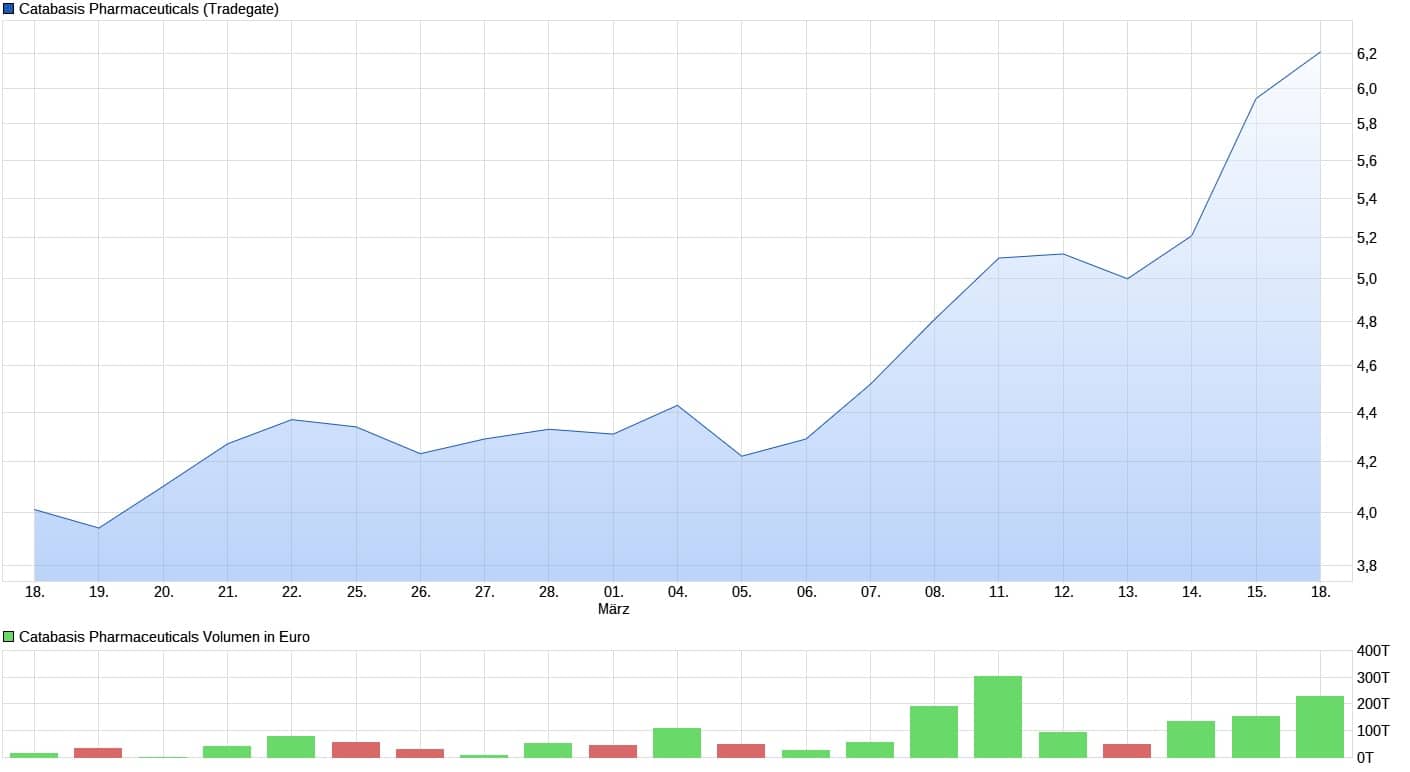Click the price line local peak on the 04th
The image size is (1410, 772).
point(678,405)
